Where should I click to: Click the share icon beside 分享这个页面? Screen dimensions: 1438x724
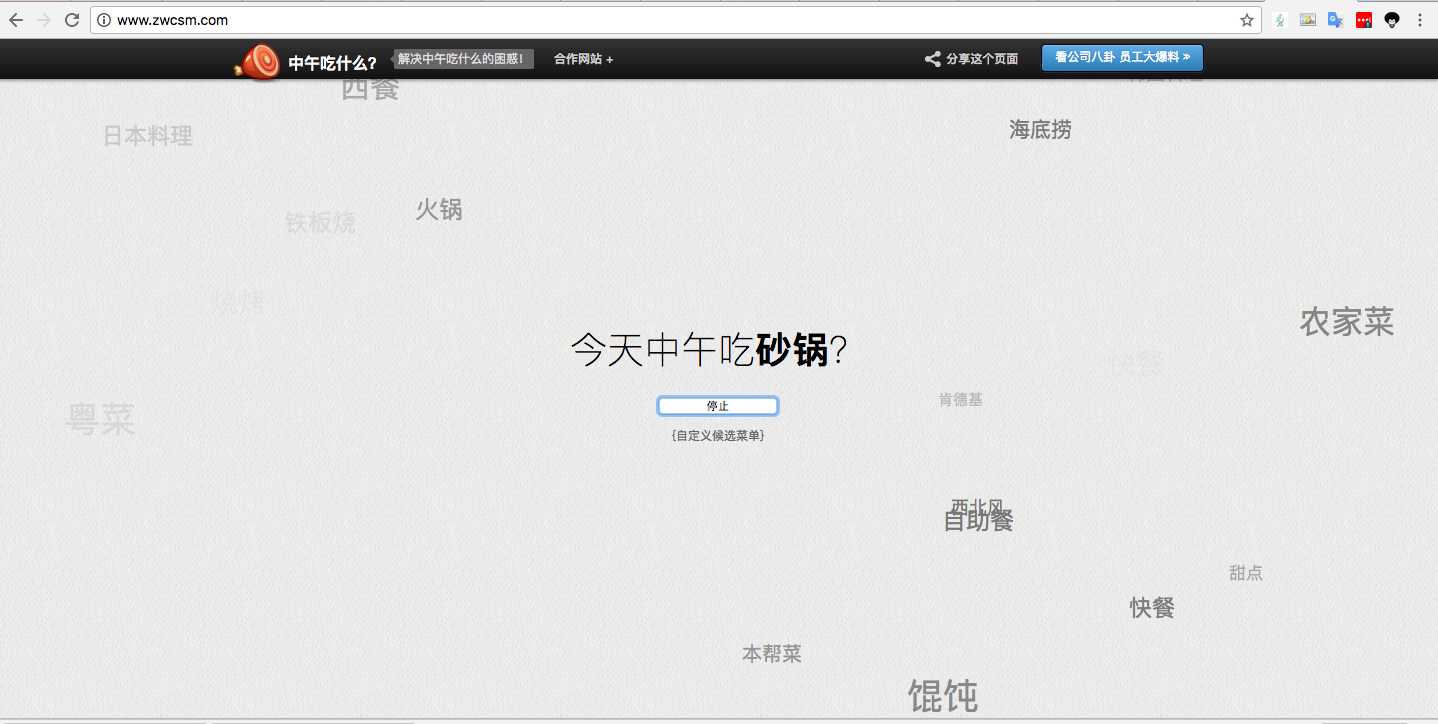pyautogui.click(x=932, y=59)
